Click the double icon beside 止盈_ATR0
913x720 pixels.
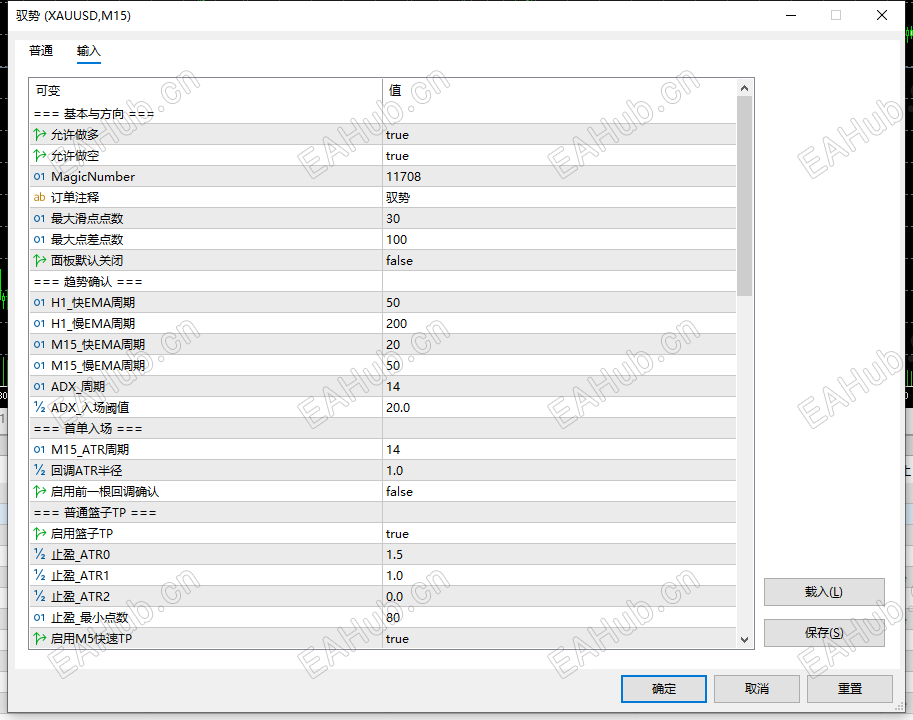tap(40, 555)
